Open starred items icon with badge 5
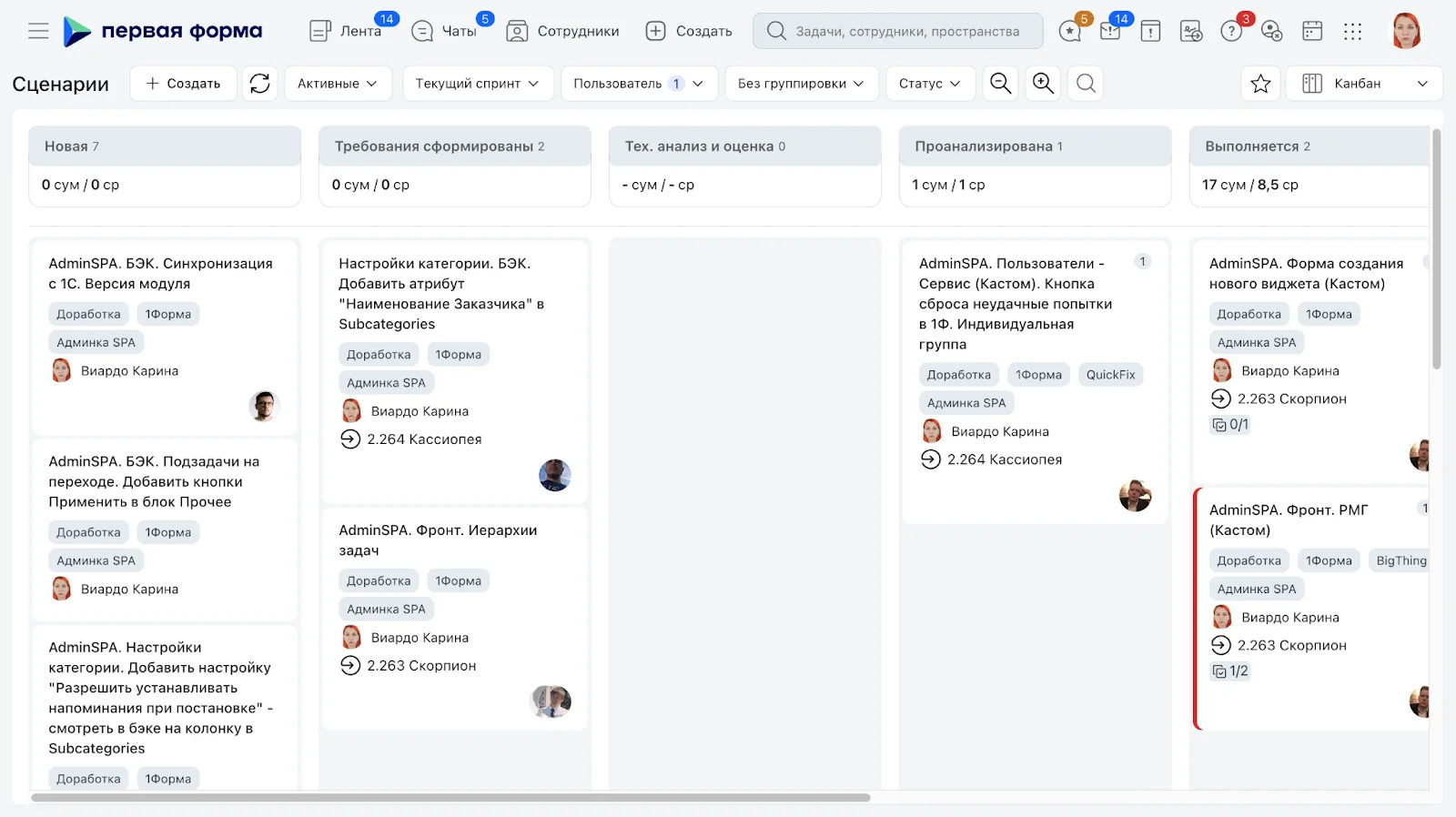The height and width of the screenshot is (817, 1456). click(1070, 31)
